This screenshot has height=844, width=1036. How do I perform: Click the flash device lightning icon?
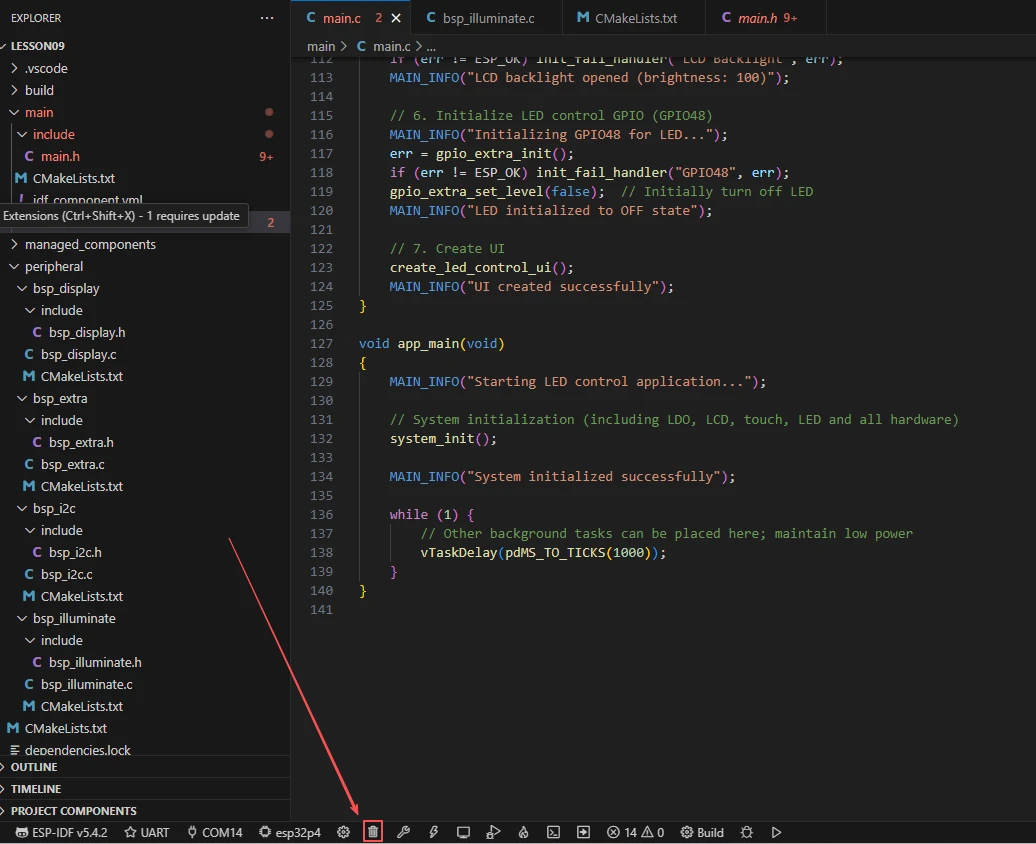coord(433,832)
